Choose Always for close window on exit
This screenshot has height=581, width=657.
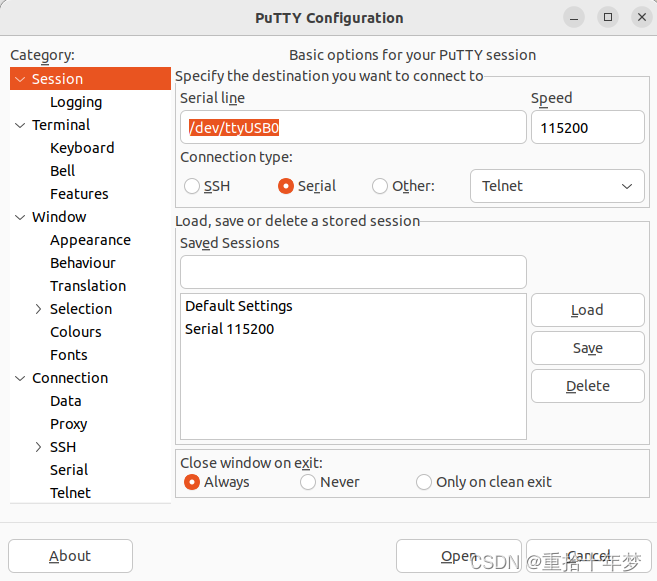(192, 482)
